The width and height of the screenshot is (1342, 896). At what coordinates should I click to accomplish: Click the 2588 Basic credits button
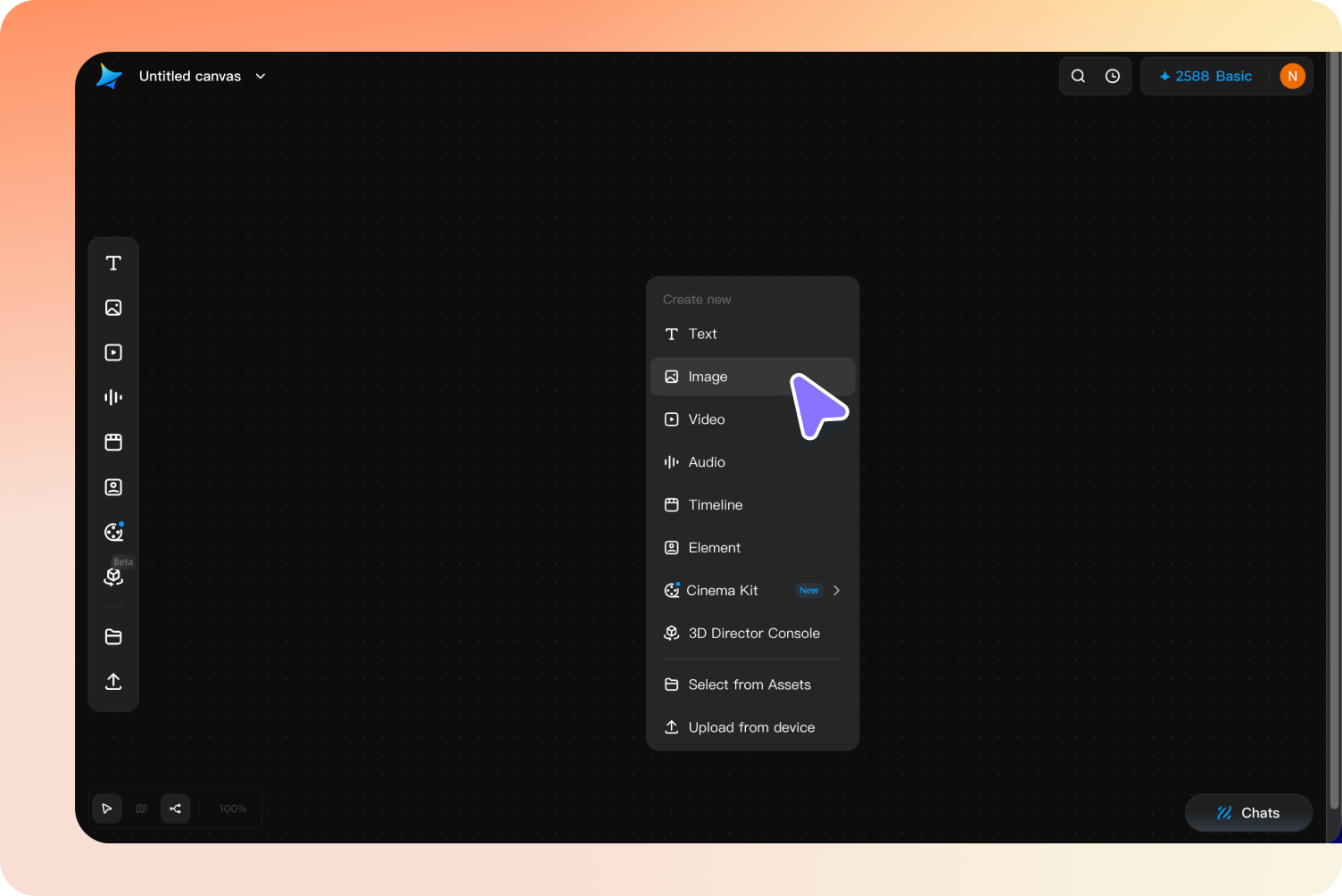1205,76
